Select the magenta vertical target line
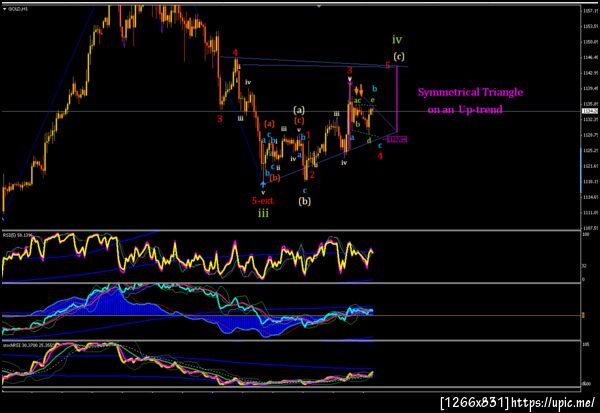 click(397, 99)
